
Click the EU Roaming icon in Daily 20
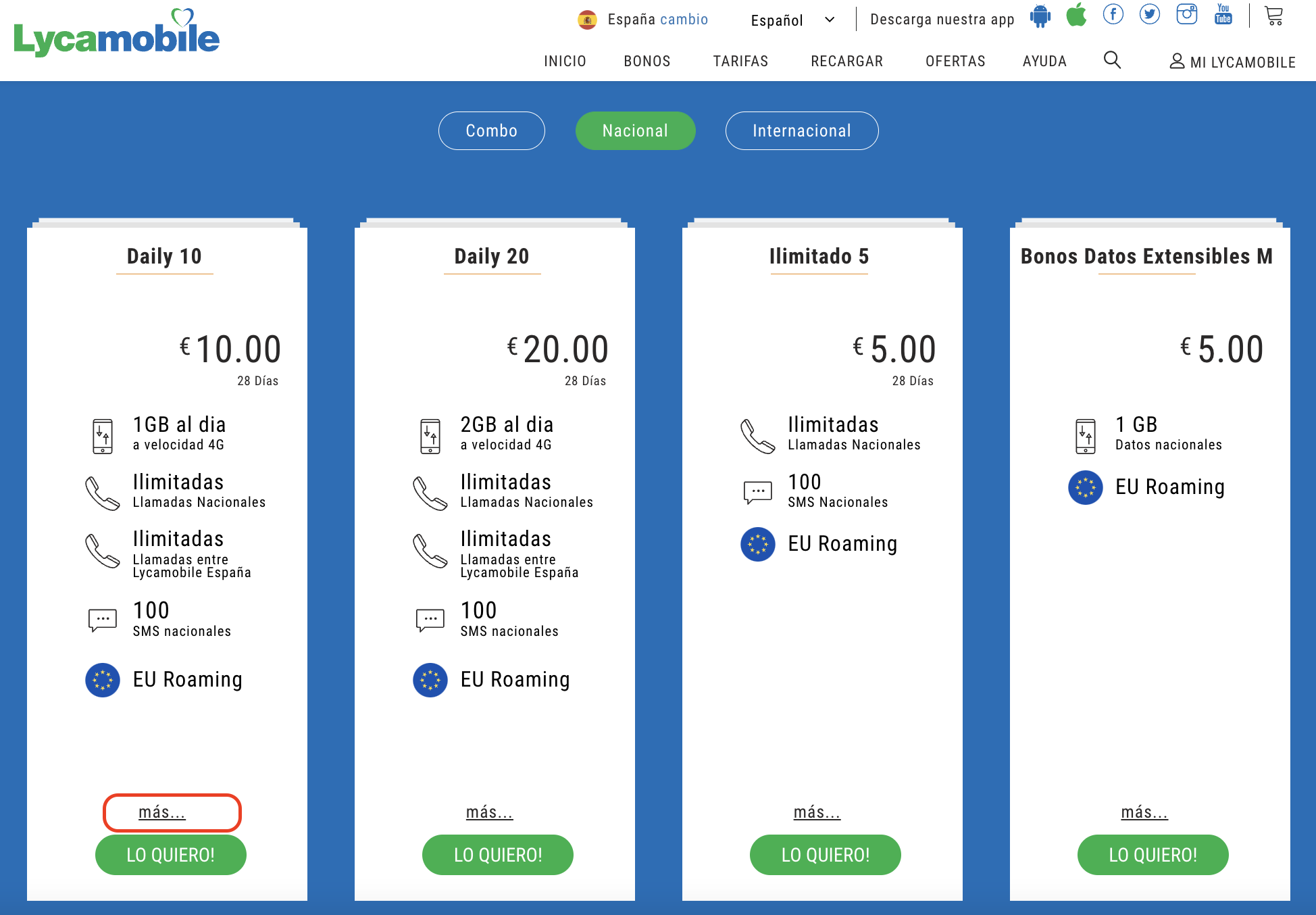[430, 680]
